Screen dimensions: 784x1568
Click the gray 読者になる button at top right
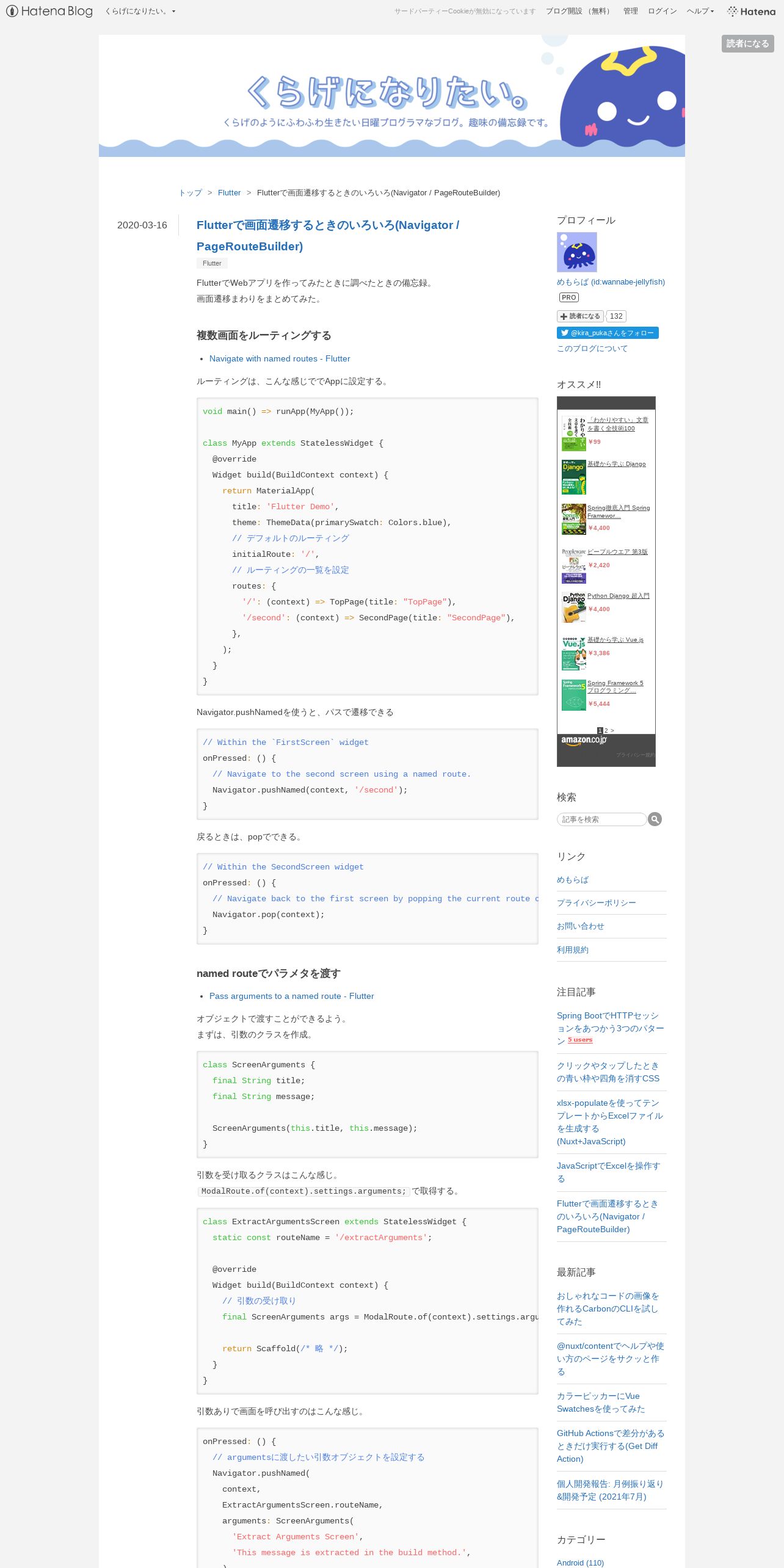click(747, 43)
